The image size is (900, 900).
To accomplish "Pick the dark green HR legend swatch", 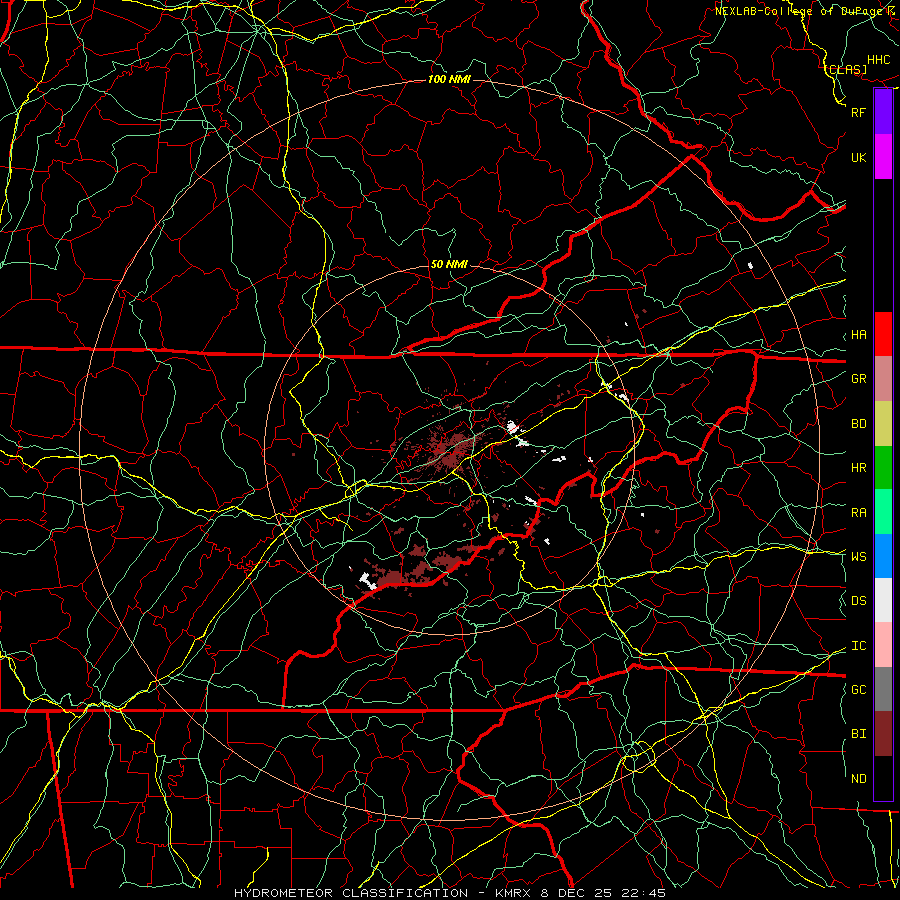I will [883, 467].
